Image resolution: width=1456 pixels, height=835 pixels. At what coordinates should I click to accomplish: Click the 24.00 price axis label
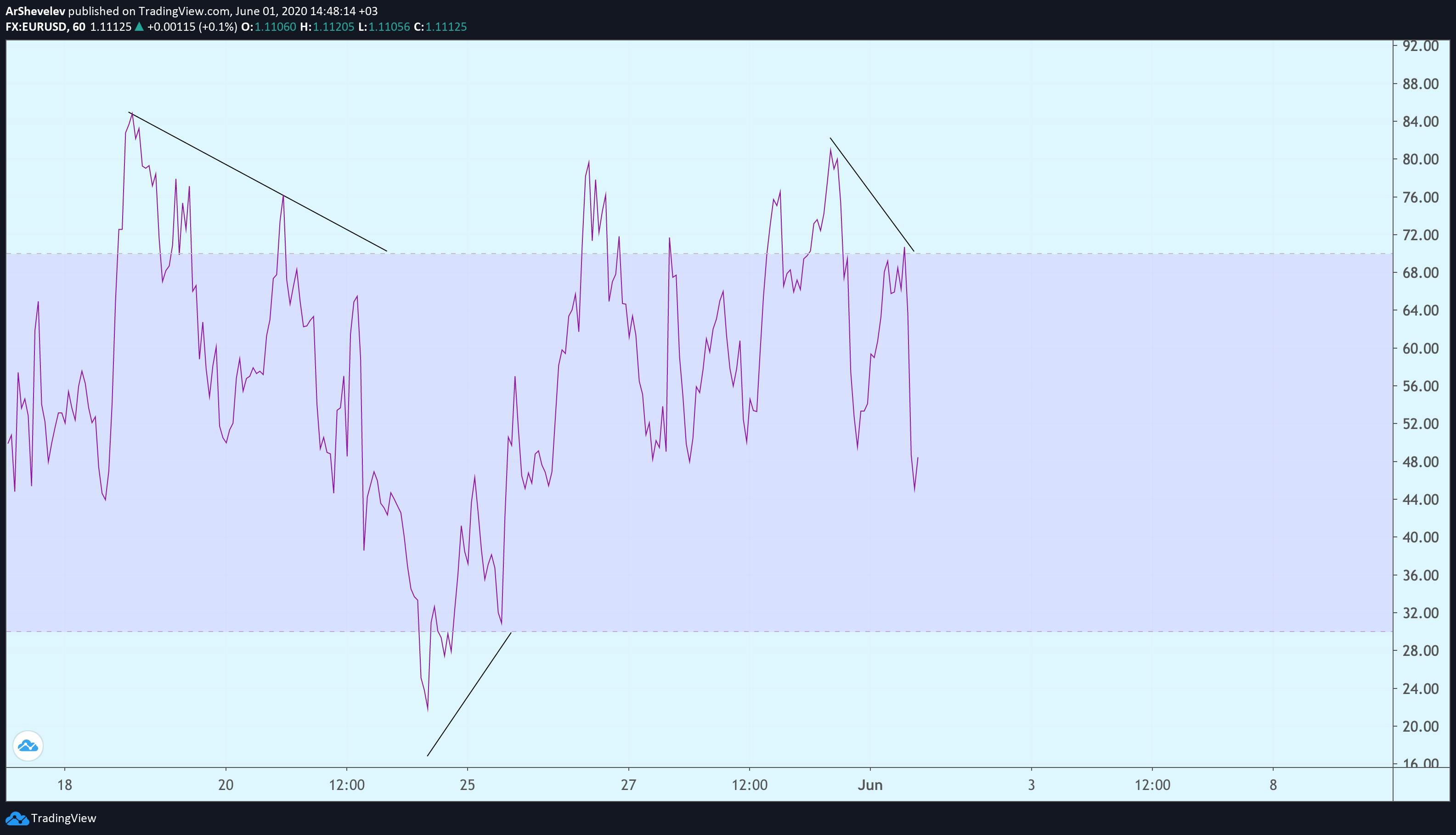tap(1421, 689)
